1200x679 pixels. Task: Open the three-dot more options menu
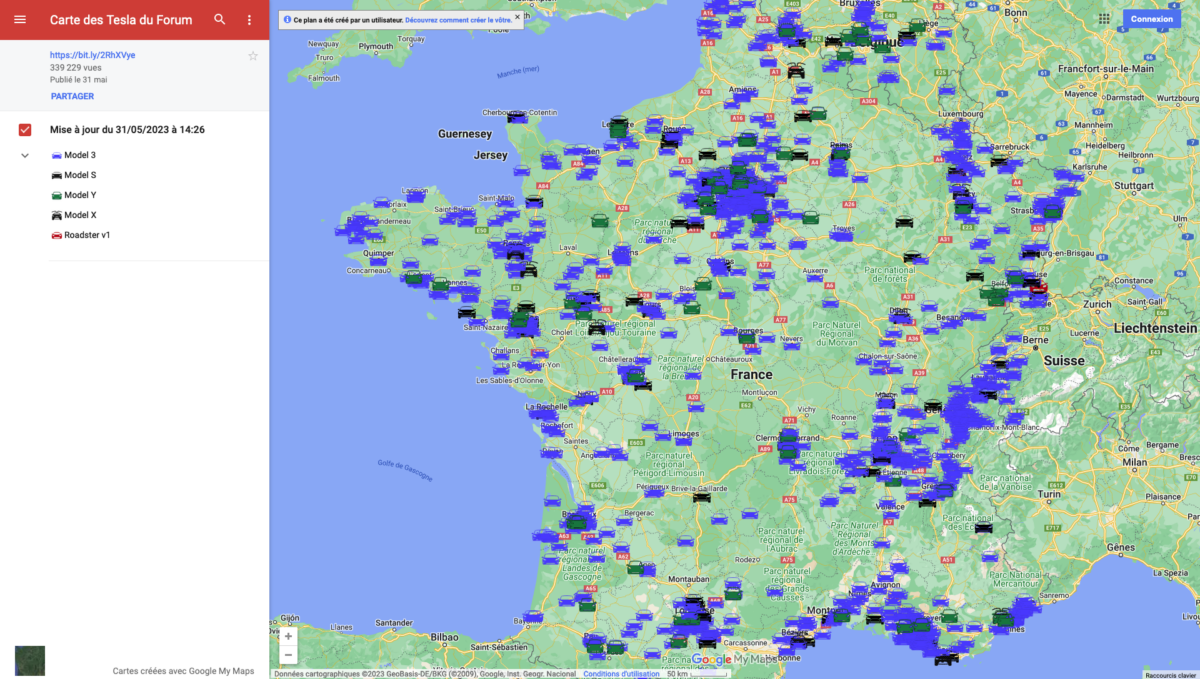249,20
